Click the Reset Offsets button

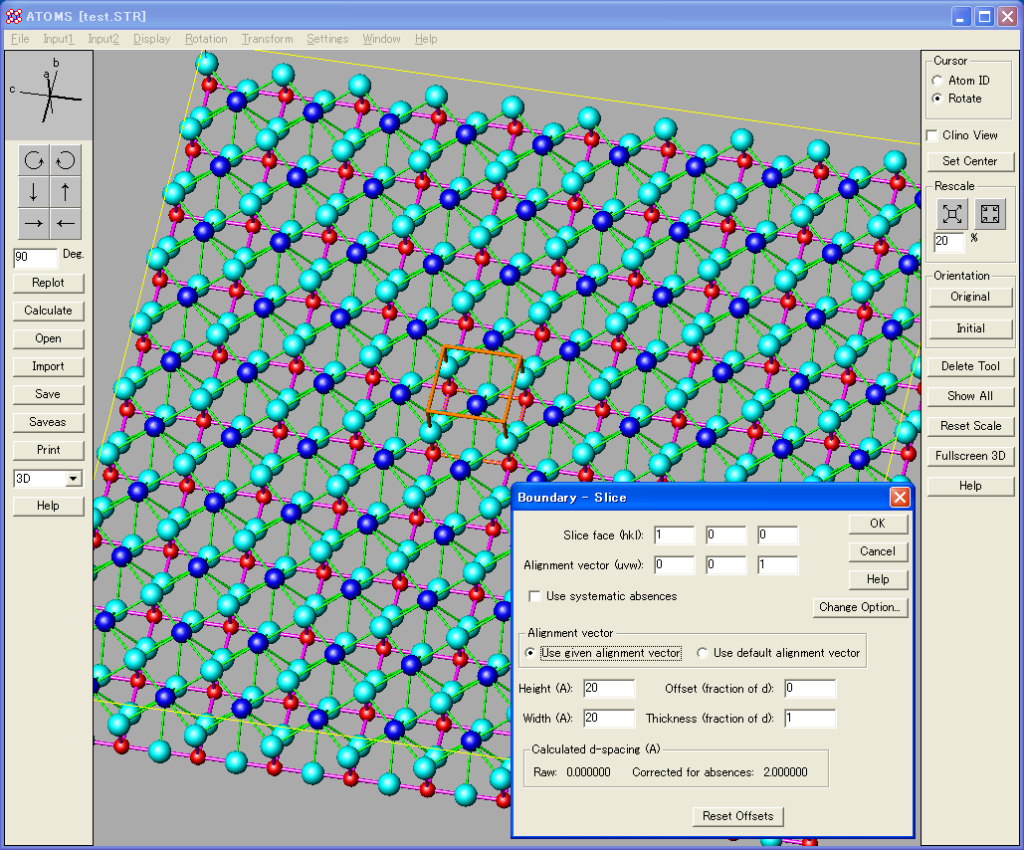click(738, 816)
